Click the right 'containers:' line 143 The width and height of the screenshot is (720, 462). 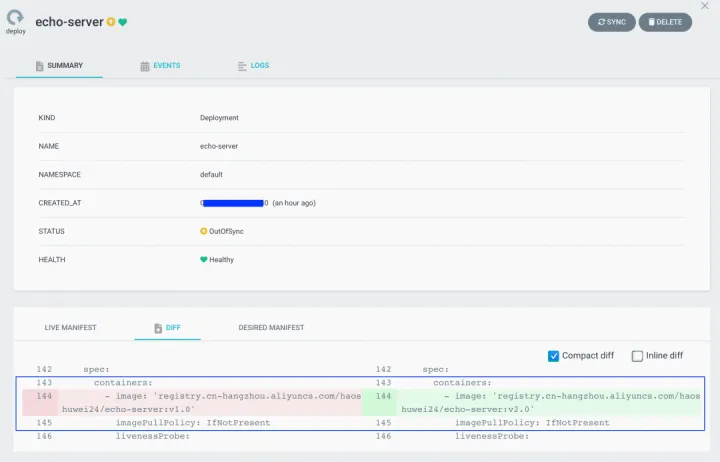pos(462,383)
